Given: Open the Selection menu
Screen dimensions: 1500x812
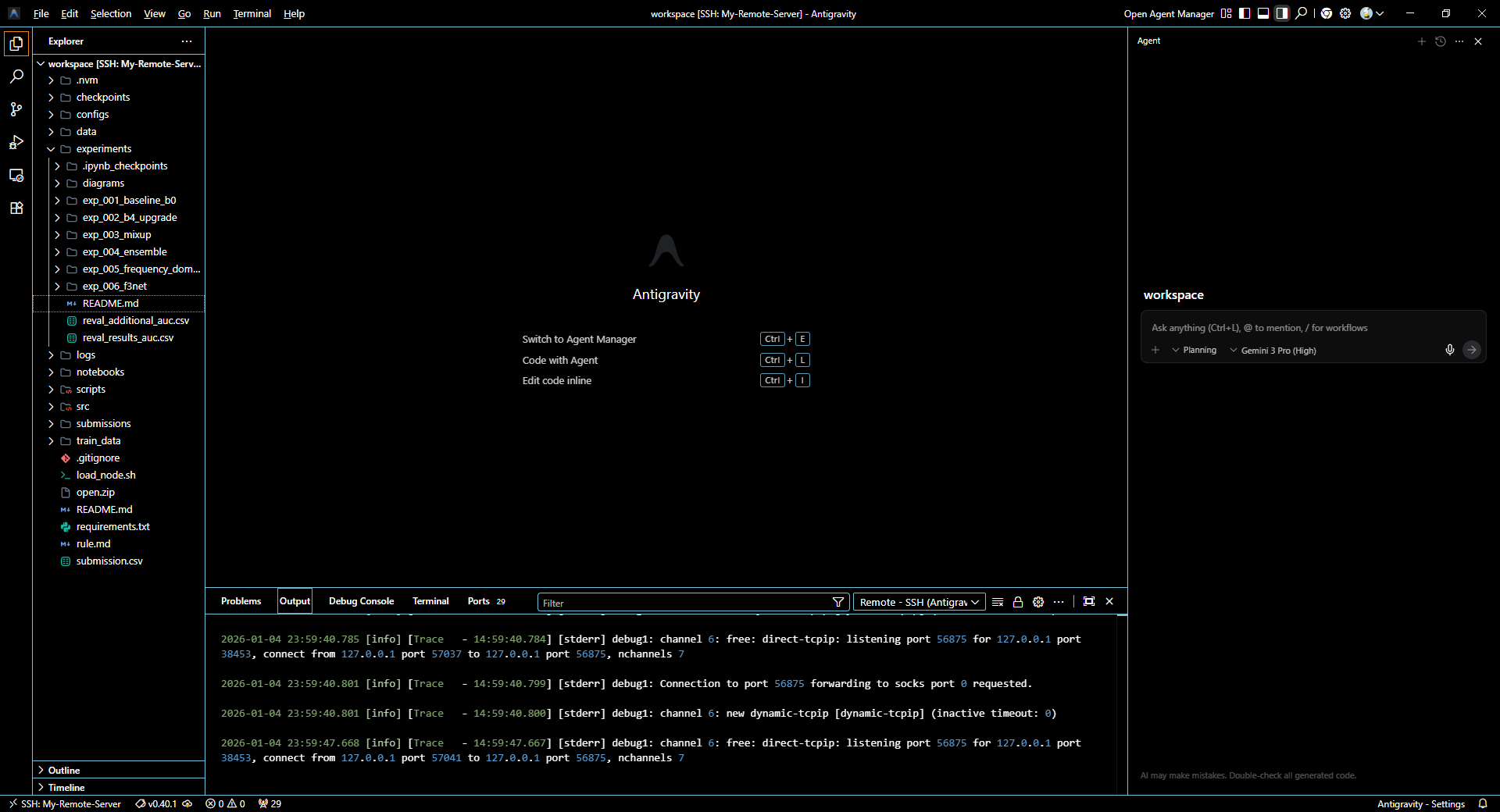Looking at the screenshot, I should (111, 14).
